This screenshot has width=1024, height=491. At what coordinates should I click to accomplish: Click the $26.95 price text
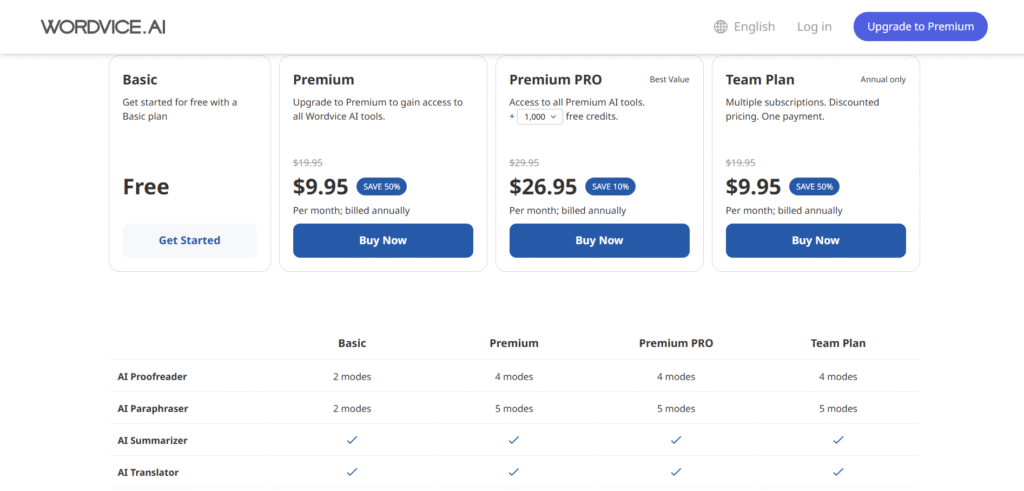[x=543, y=187]
